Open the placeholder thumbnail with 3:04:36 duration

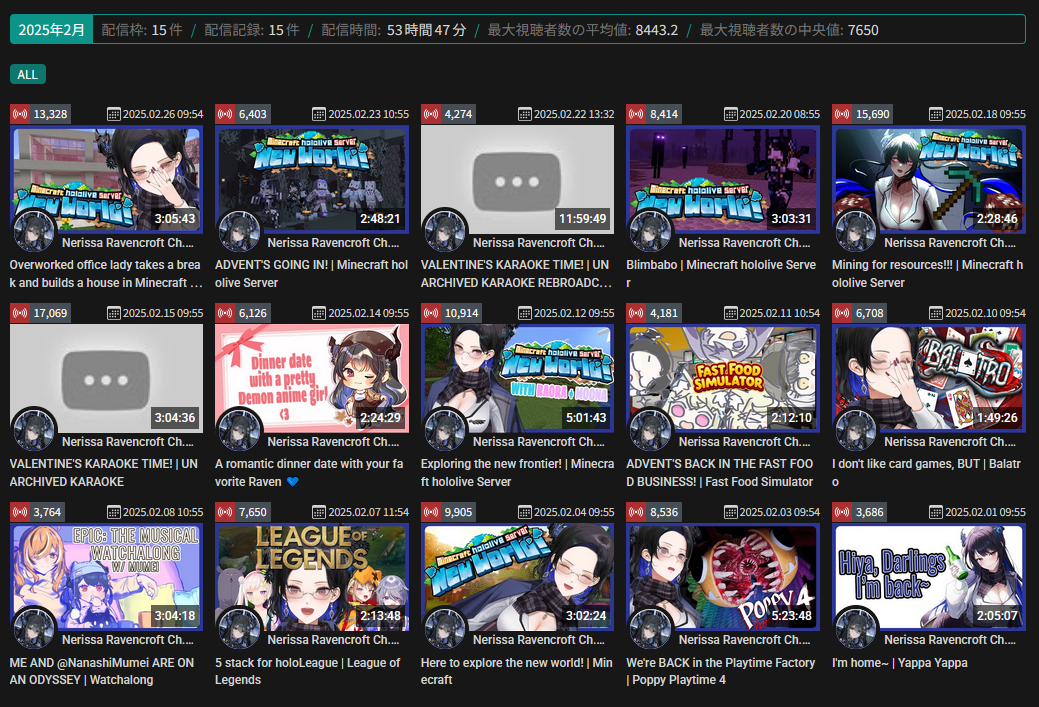[107, 378]
